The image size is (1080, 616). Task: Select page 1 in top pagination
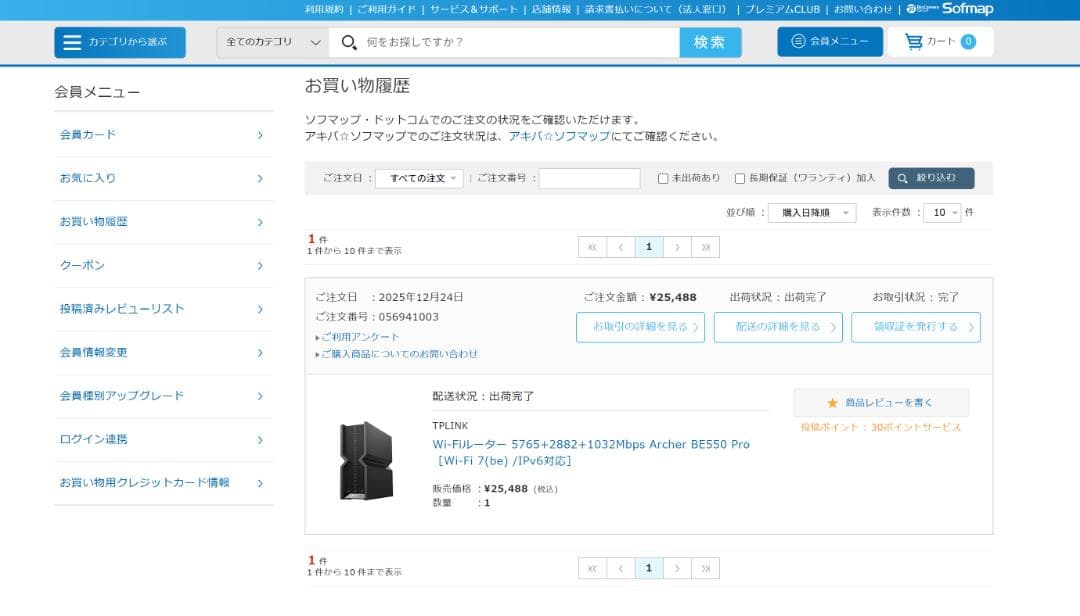point(649,247)
